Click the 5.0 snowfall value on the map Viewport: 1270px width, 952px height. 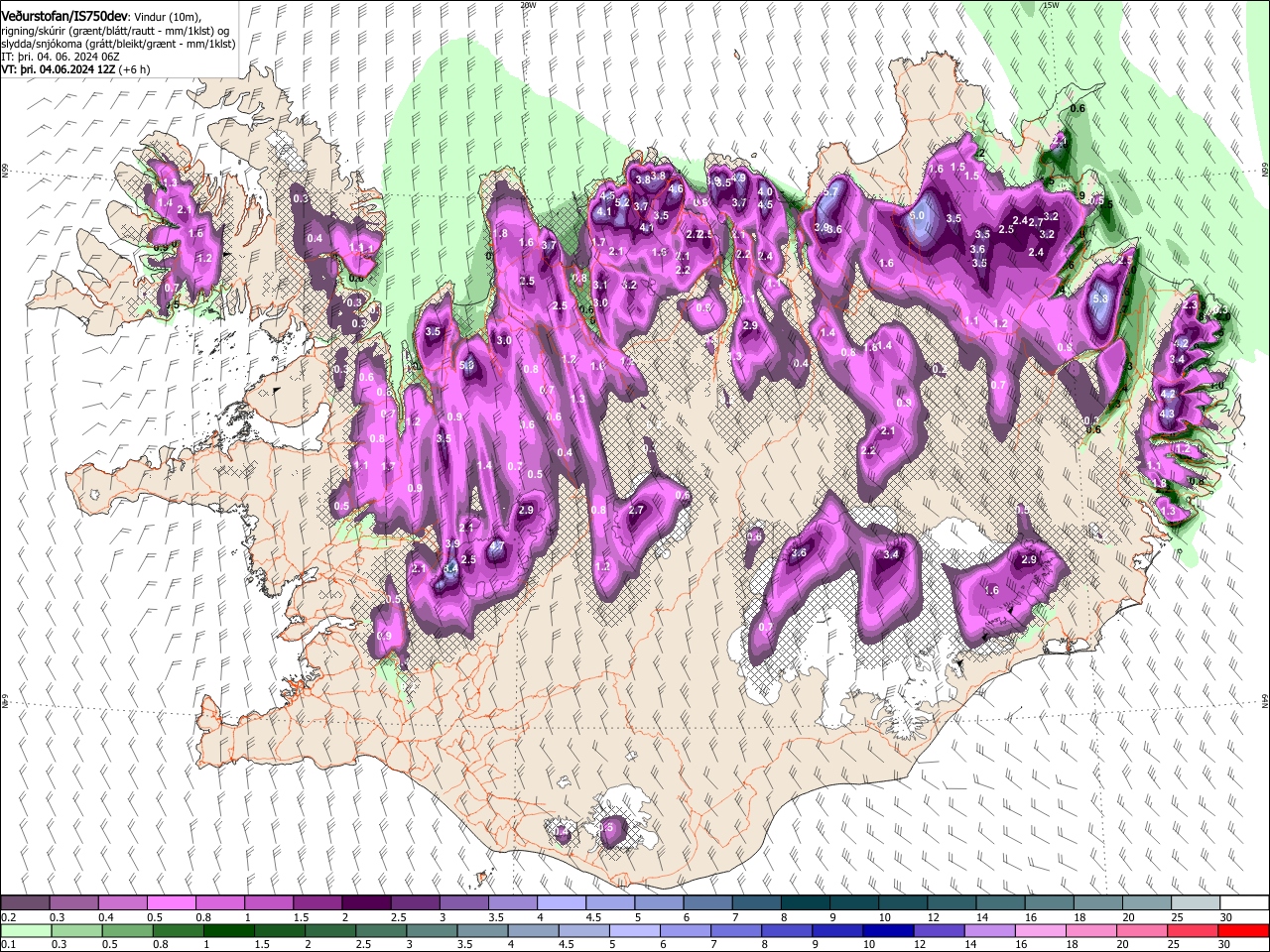click(x=918, y=215)
